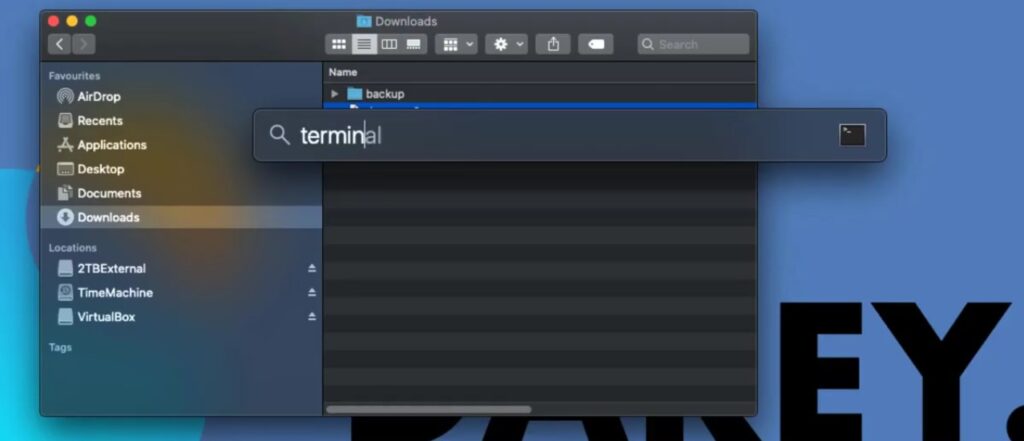1024x441 pixels.
Task: Go back using the Finder back arrow
Action: click(59, 44)
